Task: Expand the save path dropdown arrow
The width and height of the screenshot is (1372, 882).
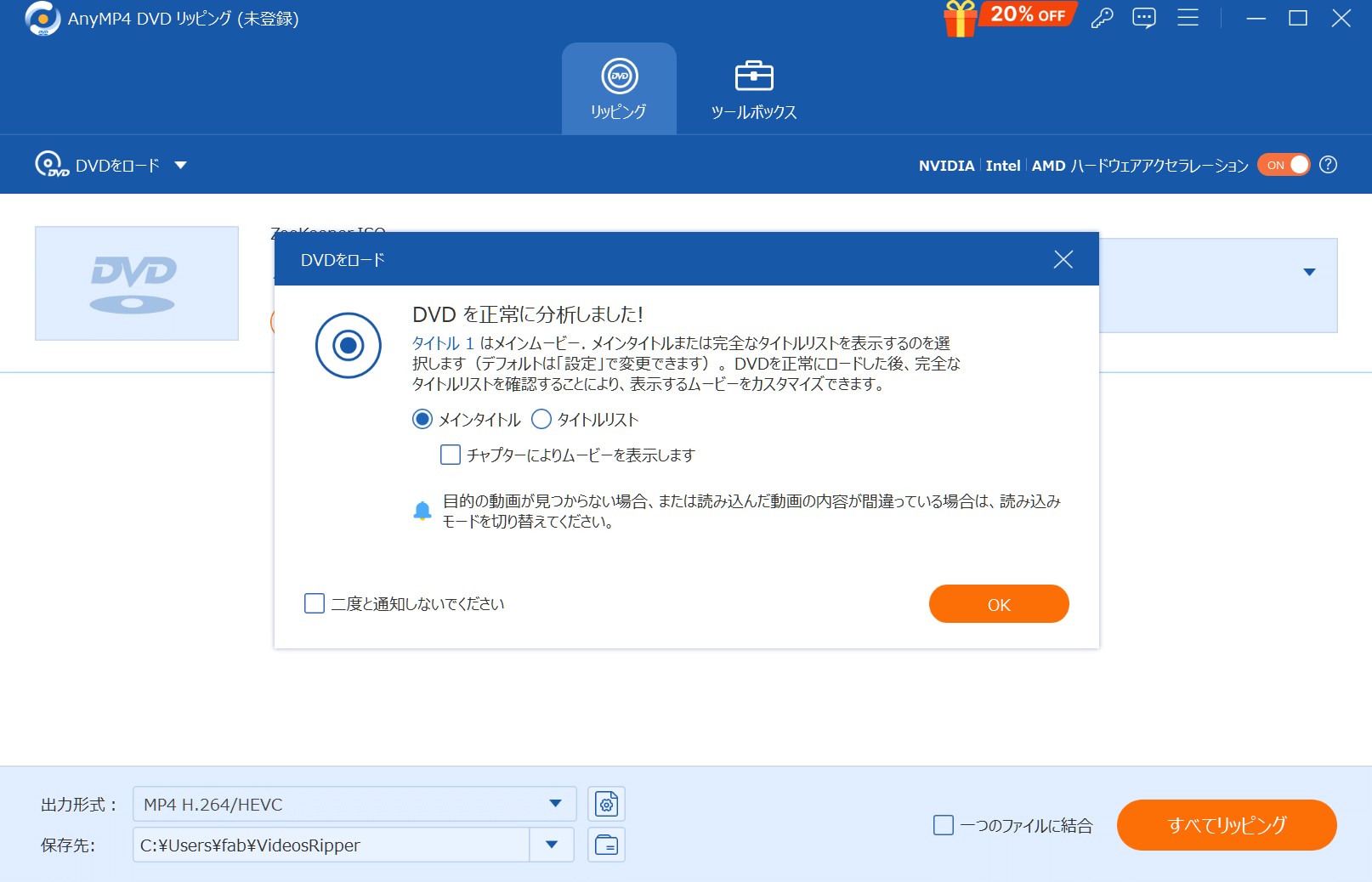Action: pyautogui.click(x=552, y=845)
